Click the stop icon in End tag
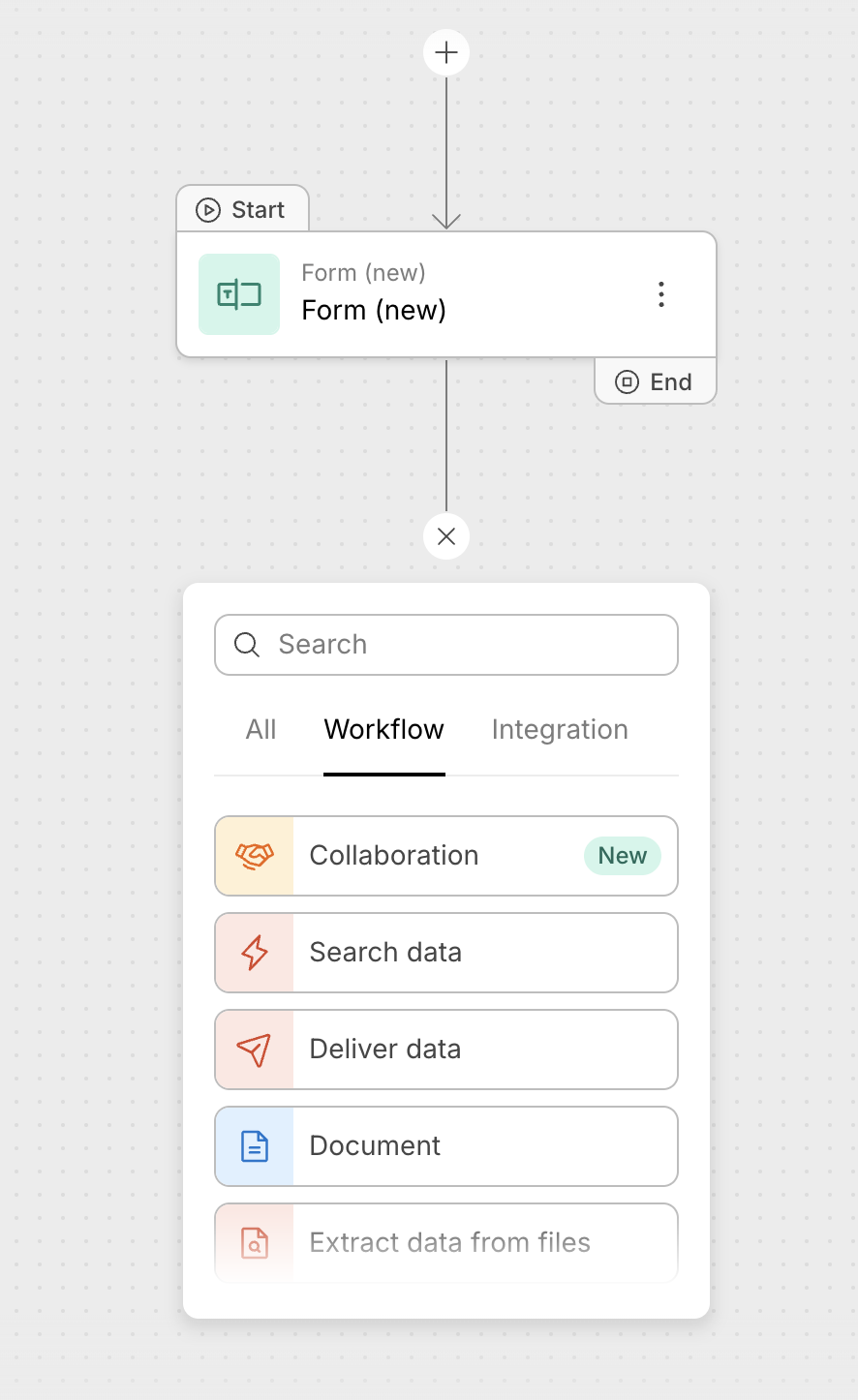Screen dimensions: 858x1400 [628, 382]
